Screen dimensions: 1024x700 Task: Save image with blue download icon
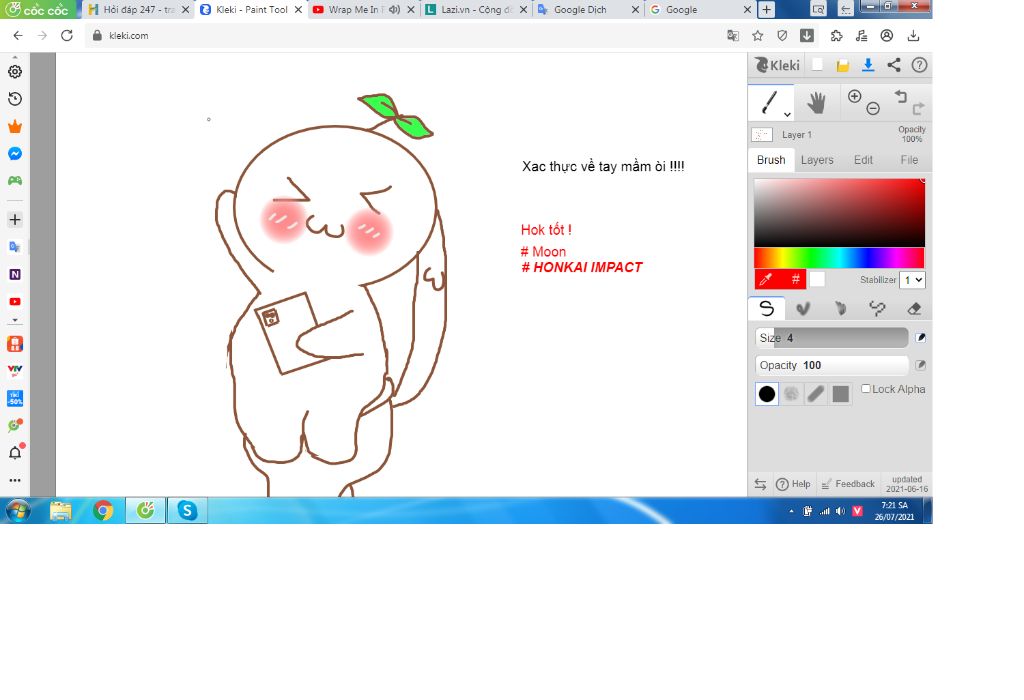tap(868, 65)
